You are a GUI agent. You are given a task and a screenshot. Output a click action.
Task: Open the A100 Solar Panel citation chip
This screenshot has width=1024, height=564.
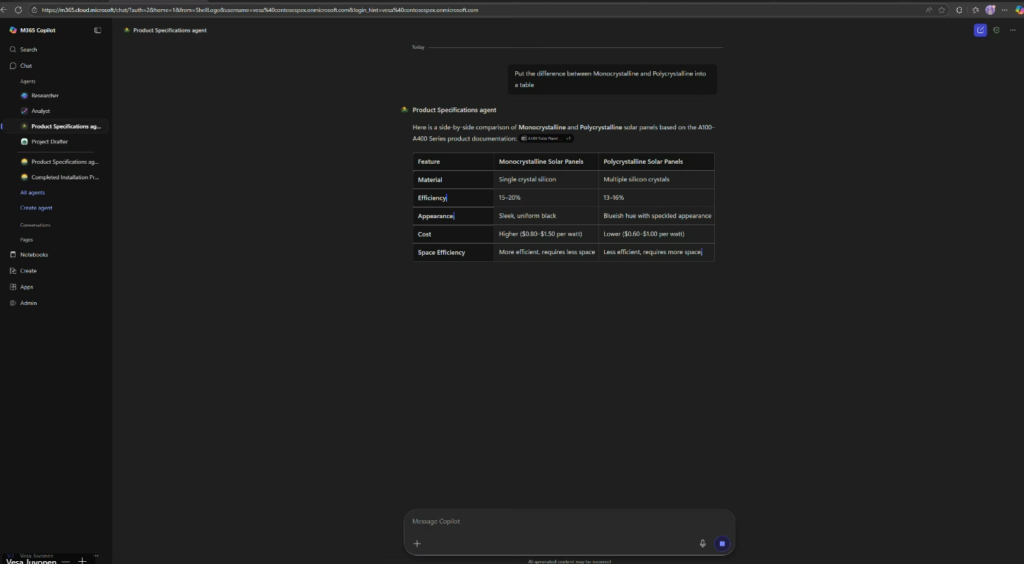(x=541, y=138)
